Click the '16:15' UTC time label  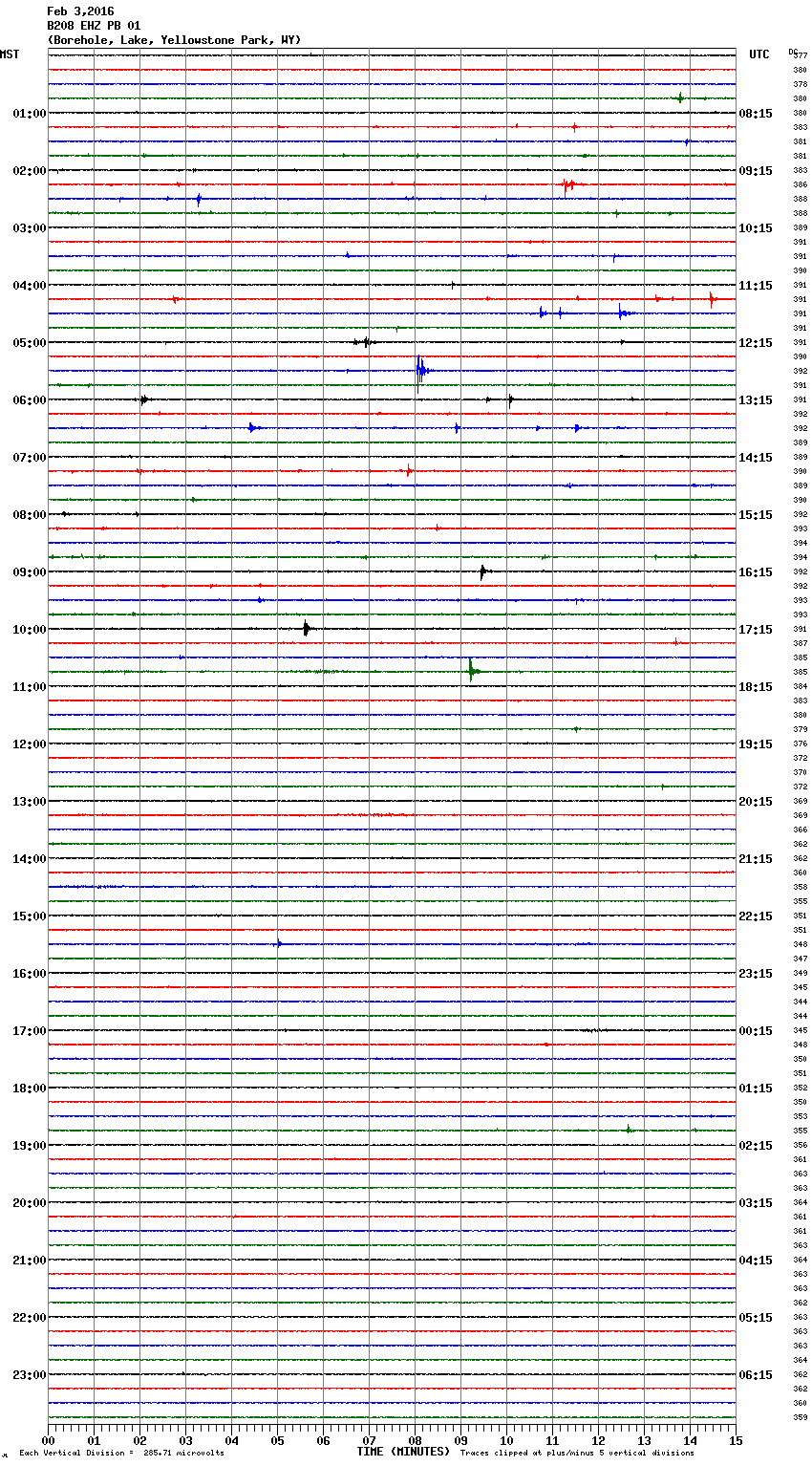point(756,572)
